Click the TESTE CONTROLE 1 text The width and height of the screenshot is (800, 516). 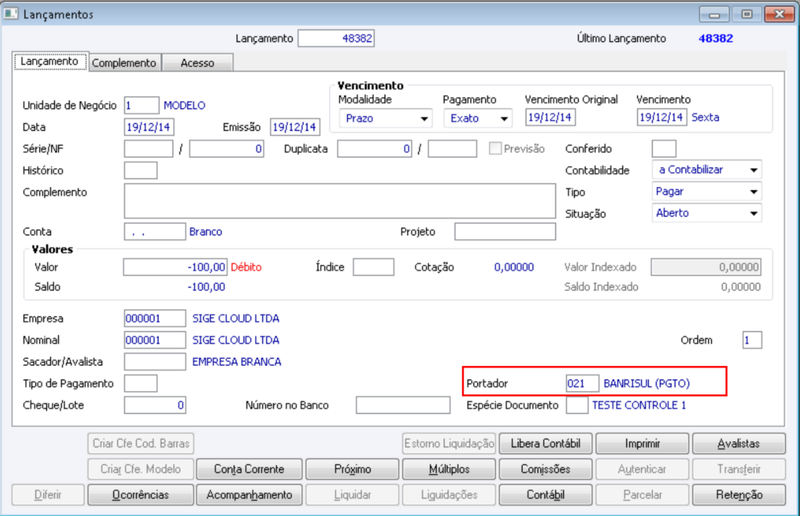[639, 405]
